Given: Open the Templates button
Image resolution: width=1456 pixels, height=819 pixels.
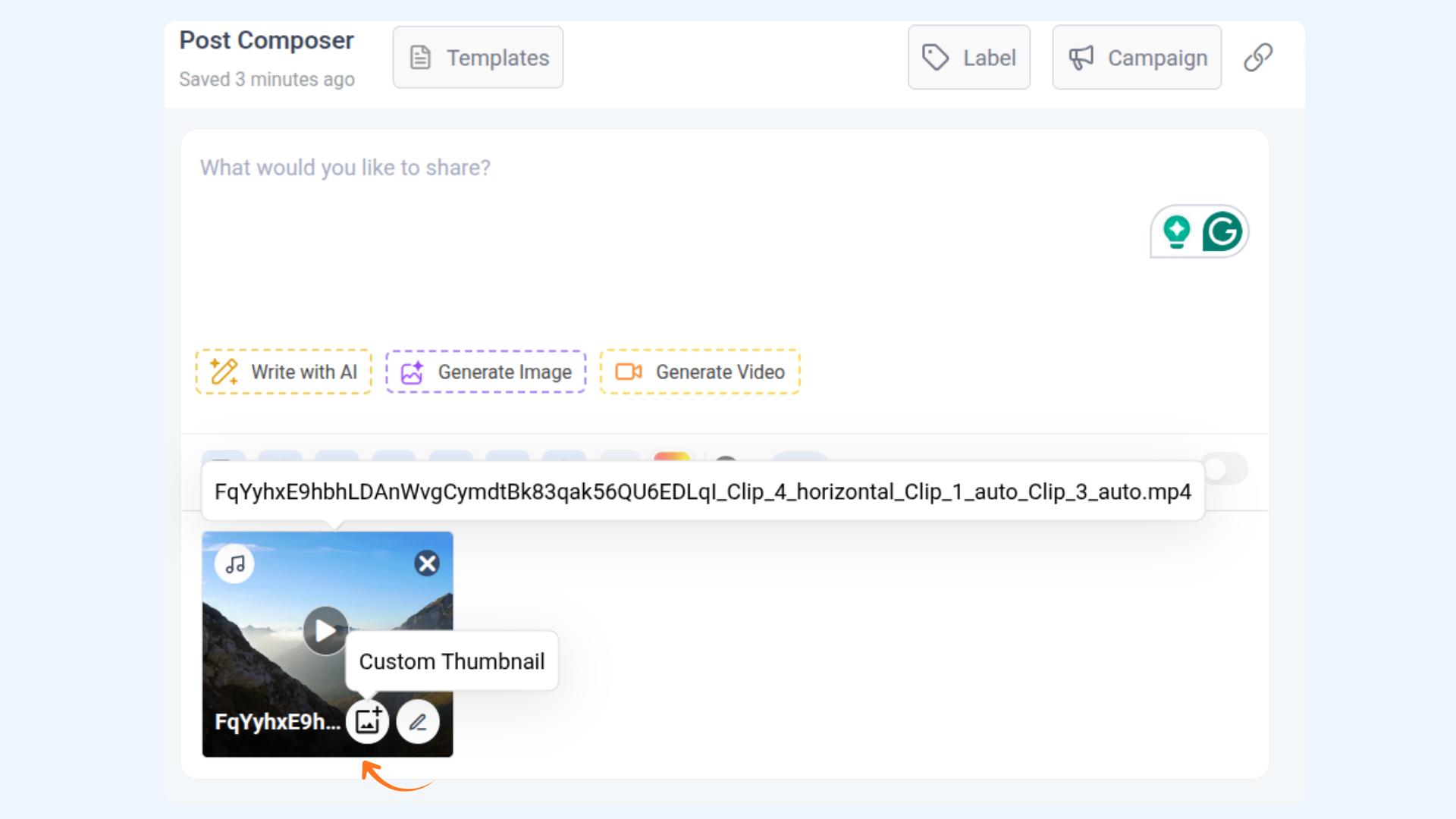Looking at the screenshot, I should click(x=478, y=58).
